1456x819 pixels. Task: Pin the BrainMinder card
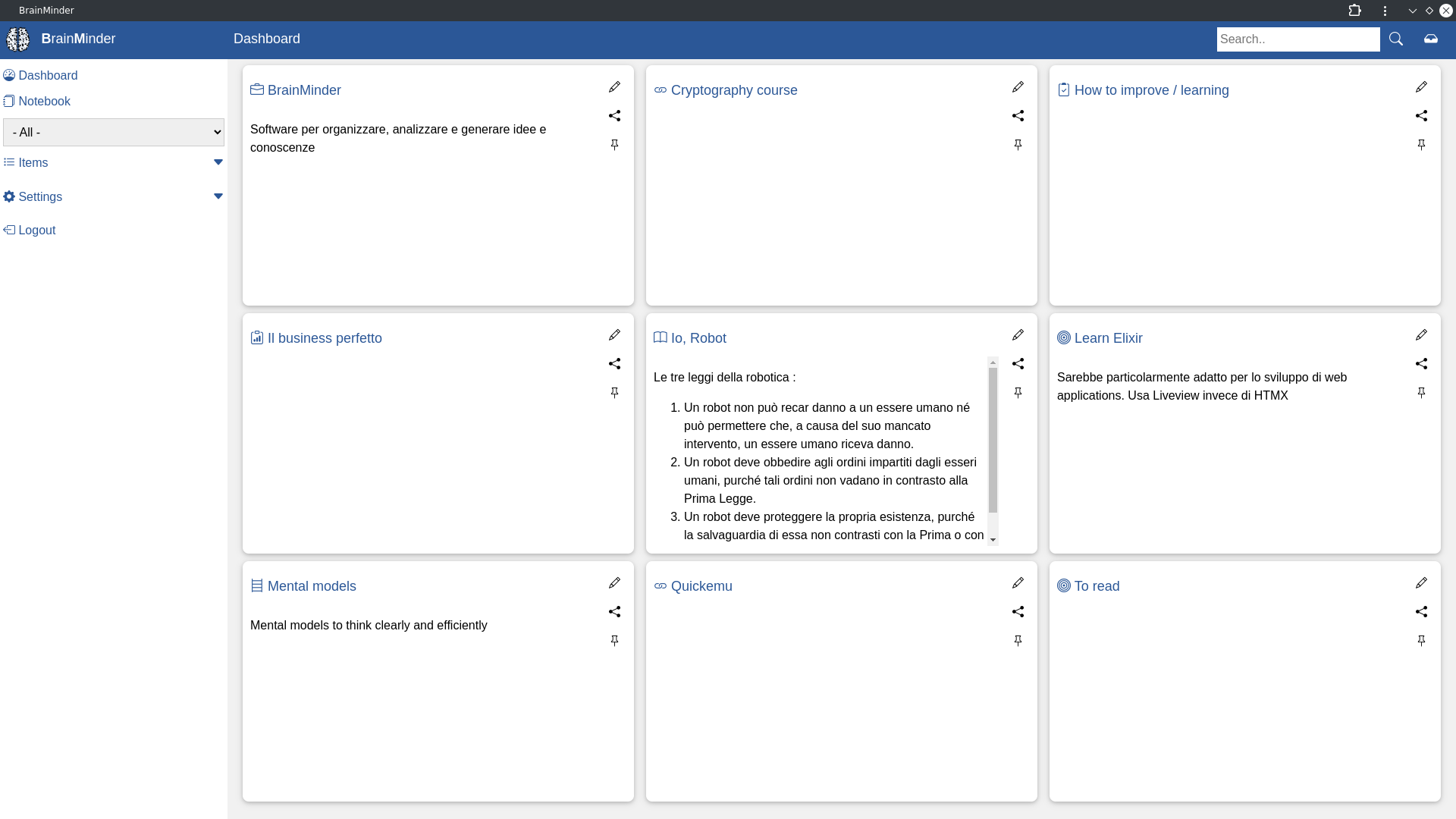click(614, 145)
